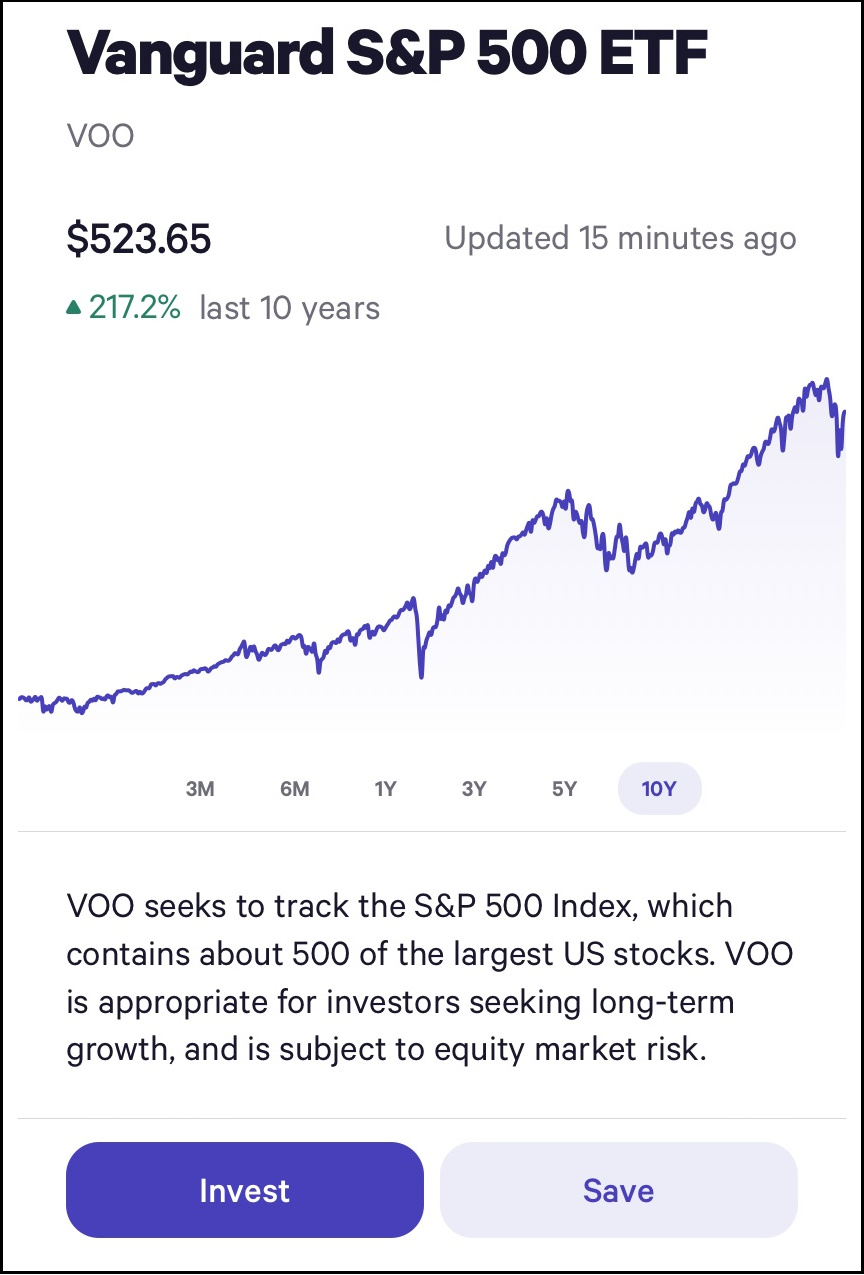Click the sharp mid-chart crash dip
The image size is (864, 1275).
point(421,676)
